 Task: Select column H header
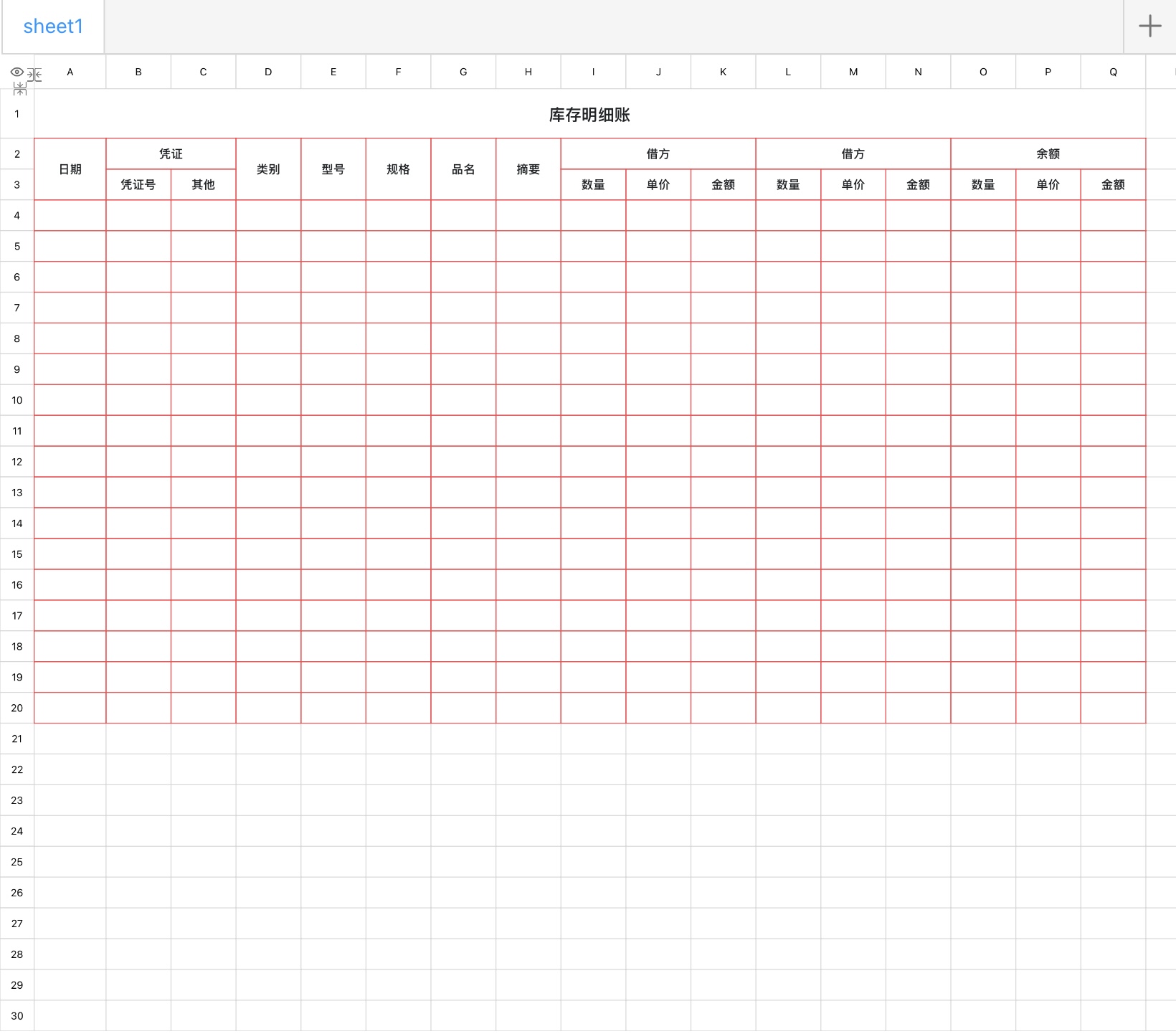click(x=528, y=72)
